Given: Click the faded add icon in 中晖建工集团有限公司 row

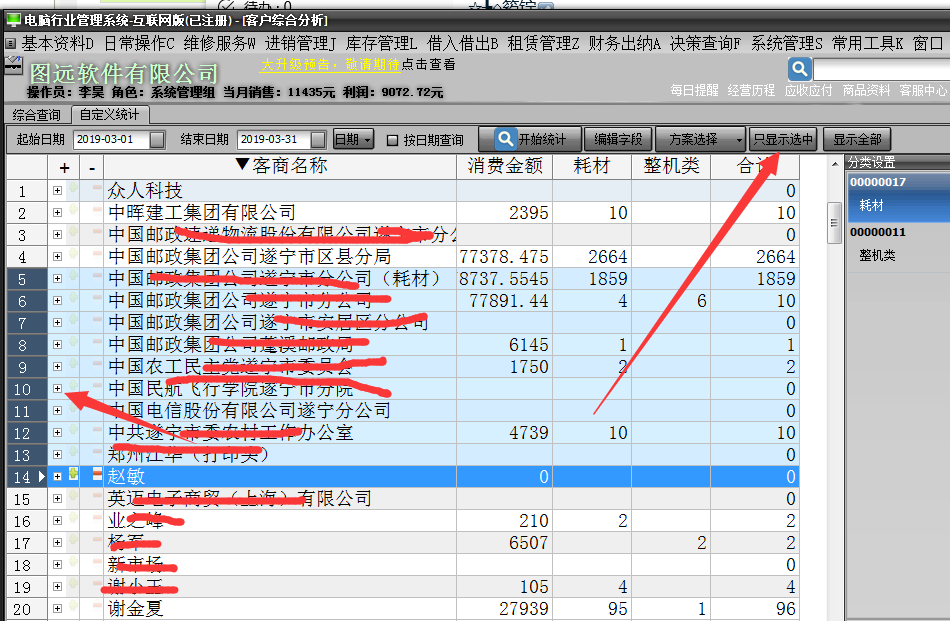Looking at the screenshot, I should tap(73, 210).
